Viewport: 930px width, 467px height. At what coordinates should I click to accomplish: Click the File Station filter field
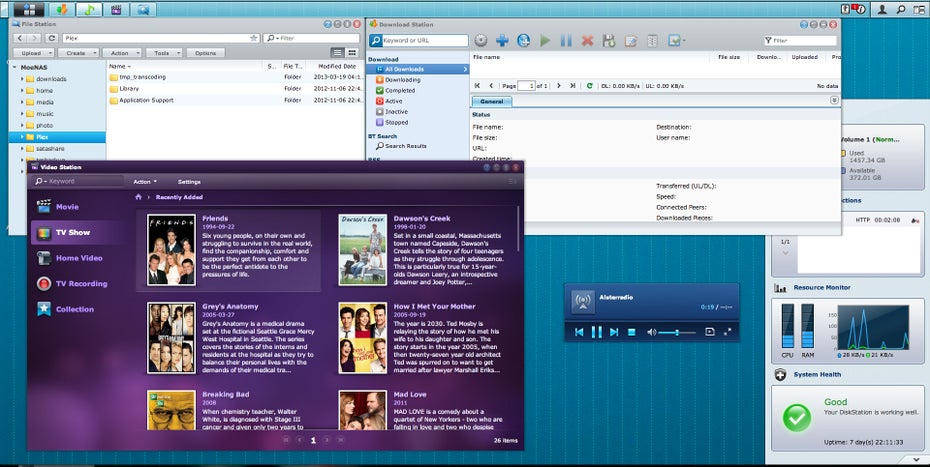(x=311, y=38)
